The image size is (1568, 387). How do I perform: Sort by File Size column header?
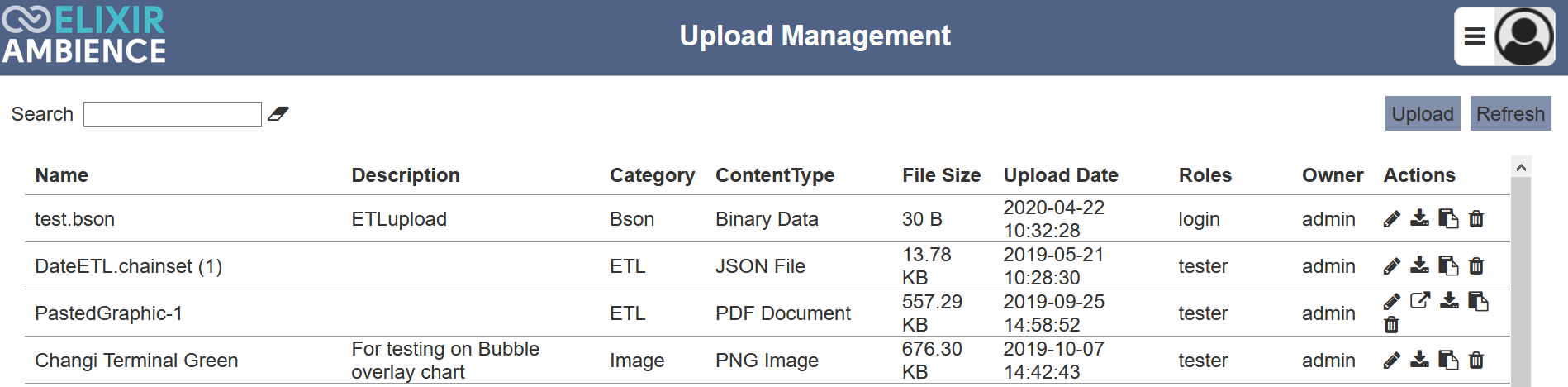click(941, 175)
